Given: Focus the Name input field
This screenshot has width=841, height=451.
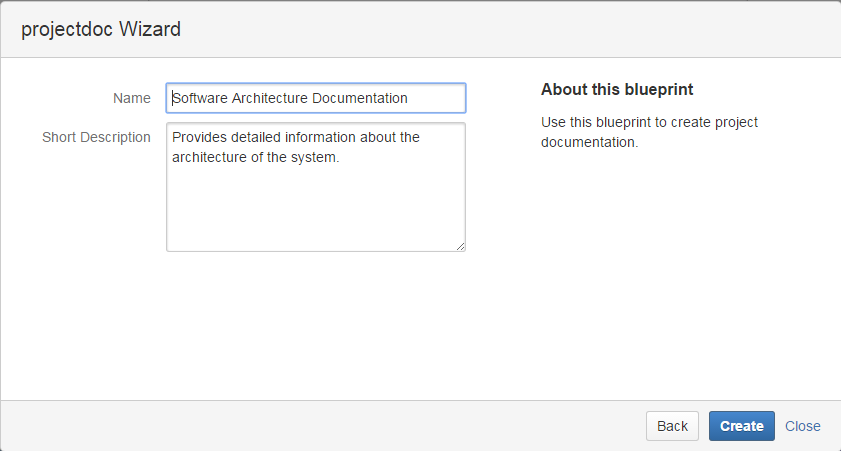Looking at the screenshot, I should pos(315,98).
